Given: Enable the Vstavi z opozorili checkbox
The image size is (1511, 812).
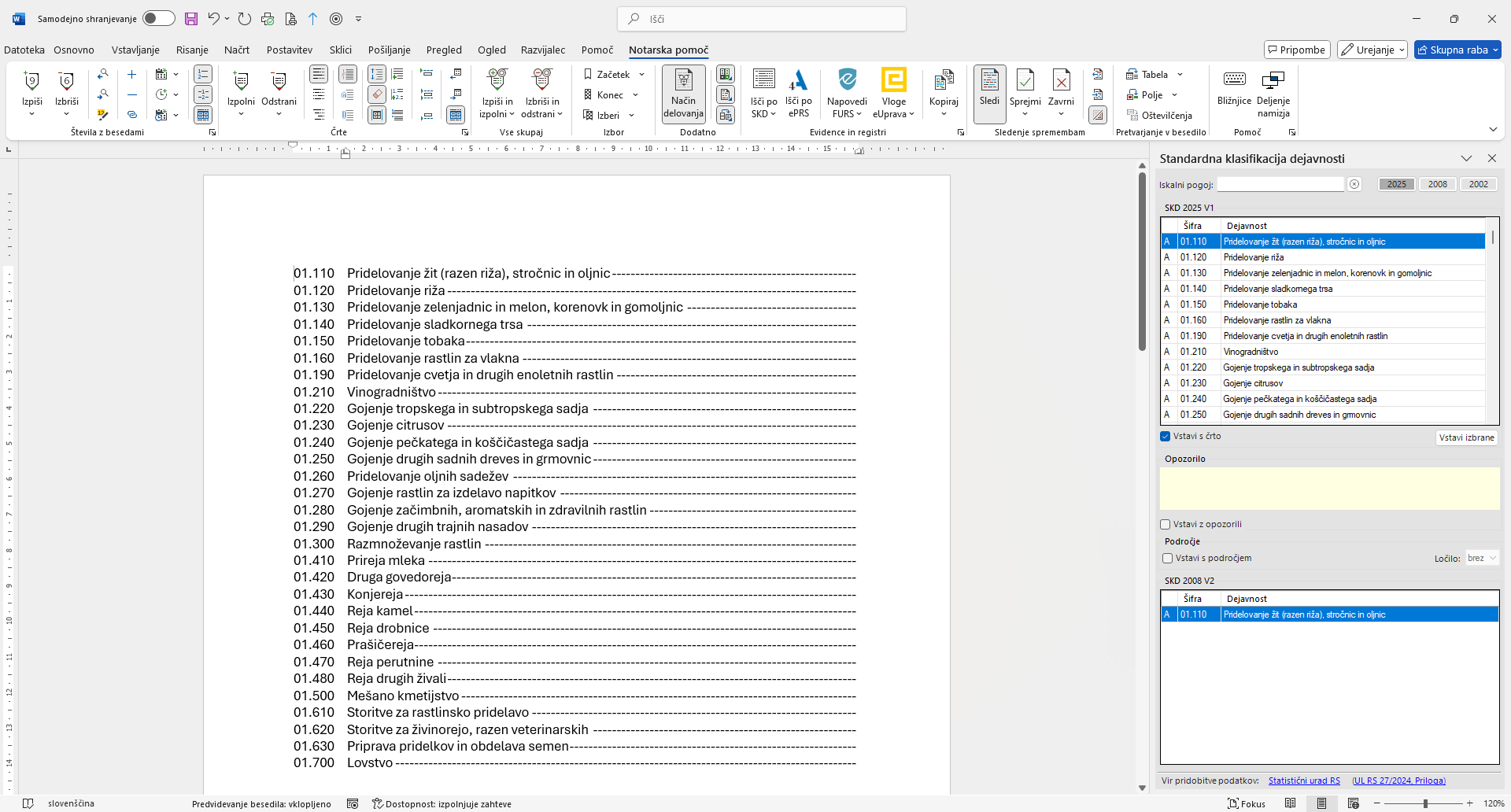Looking at the screenshot, I should 1166,525.
